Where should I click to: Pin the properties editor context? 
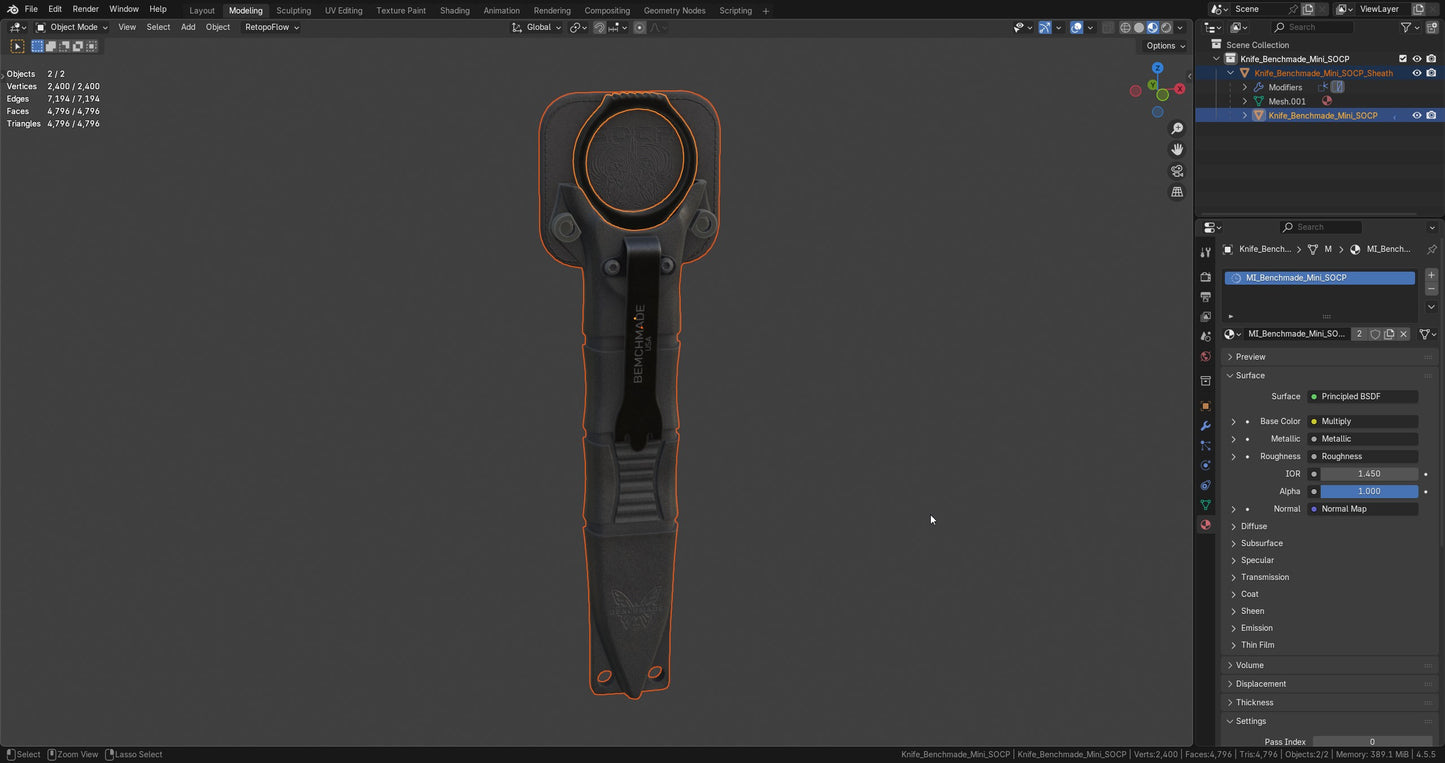pyautogui.click(x=1431, y=249)
